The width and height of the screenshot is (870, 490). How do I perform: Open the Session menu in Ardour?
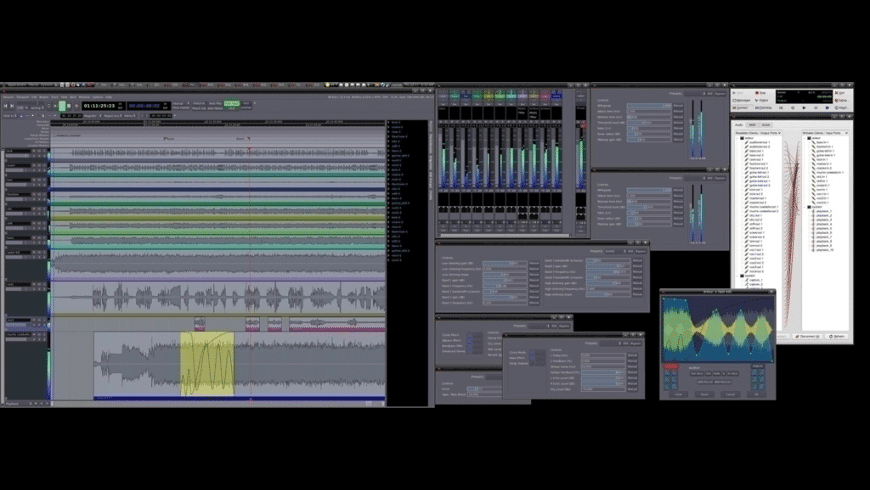pos(8,97)
